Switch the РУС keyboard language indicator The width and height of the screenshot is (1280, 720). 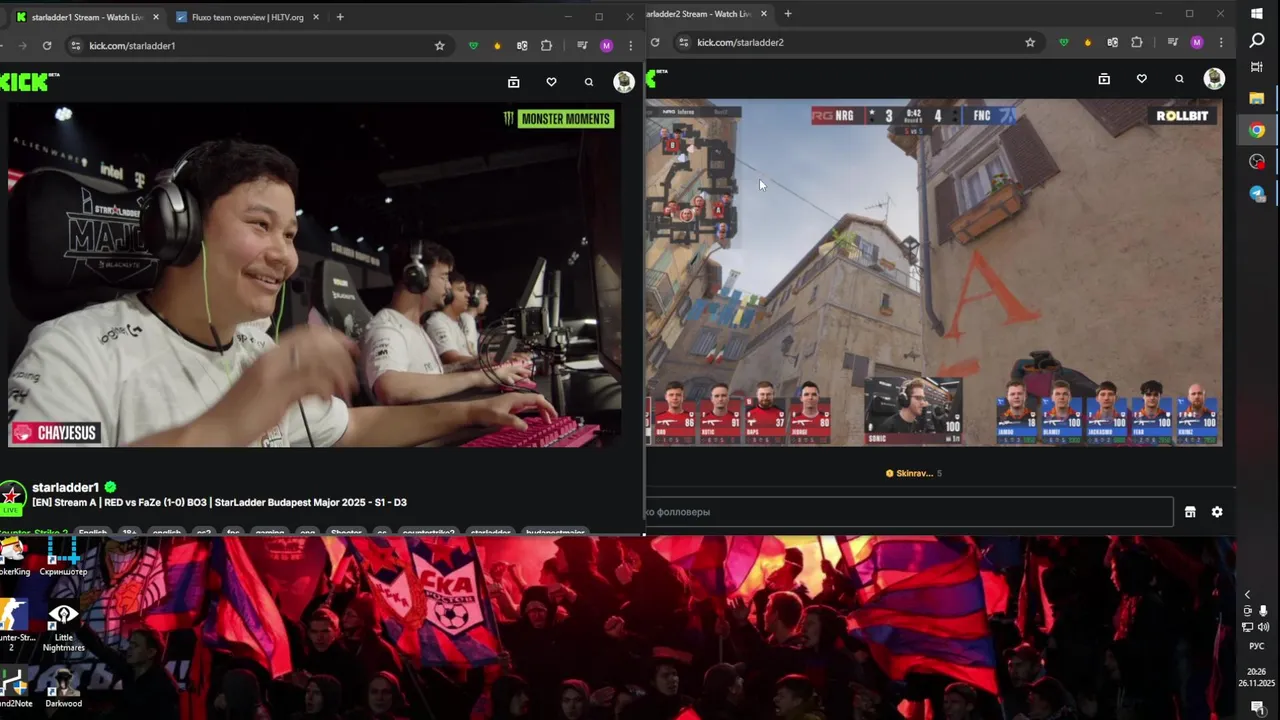pyautogui.click(x=1257, y=646)
